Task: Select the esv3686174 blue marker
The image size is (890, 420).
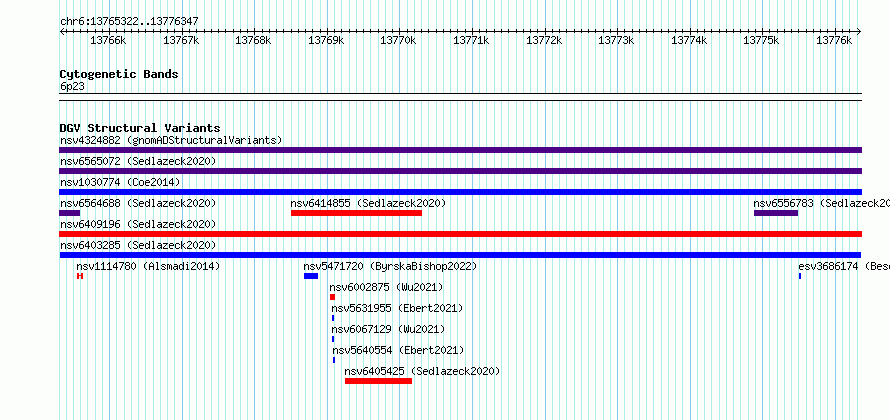Action: 800,276
